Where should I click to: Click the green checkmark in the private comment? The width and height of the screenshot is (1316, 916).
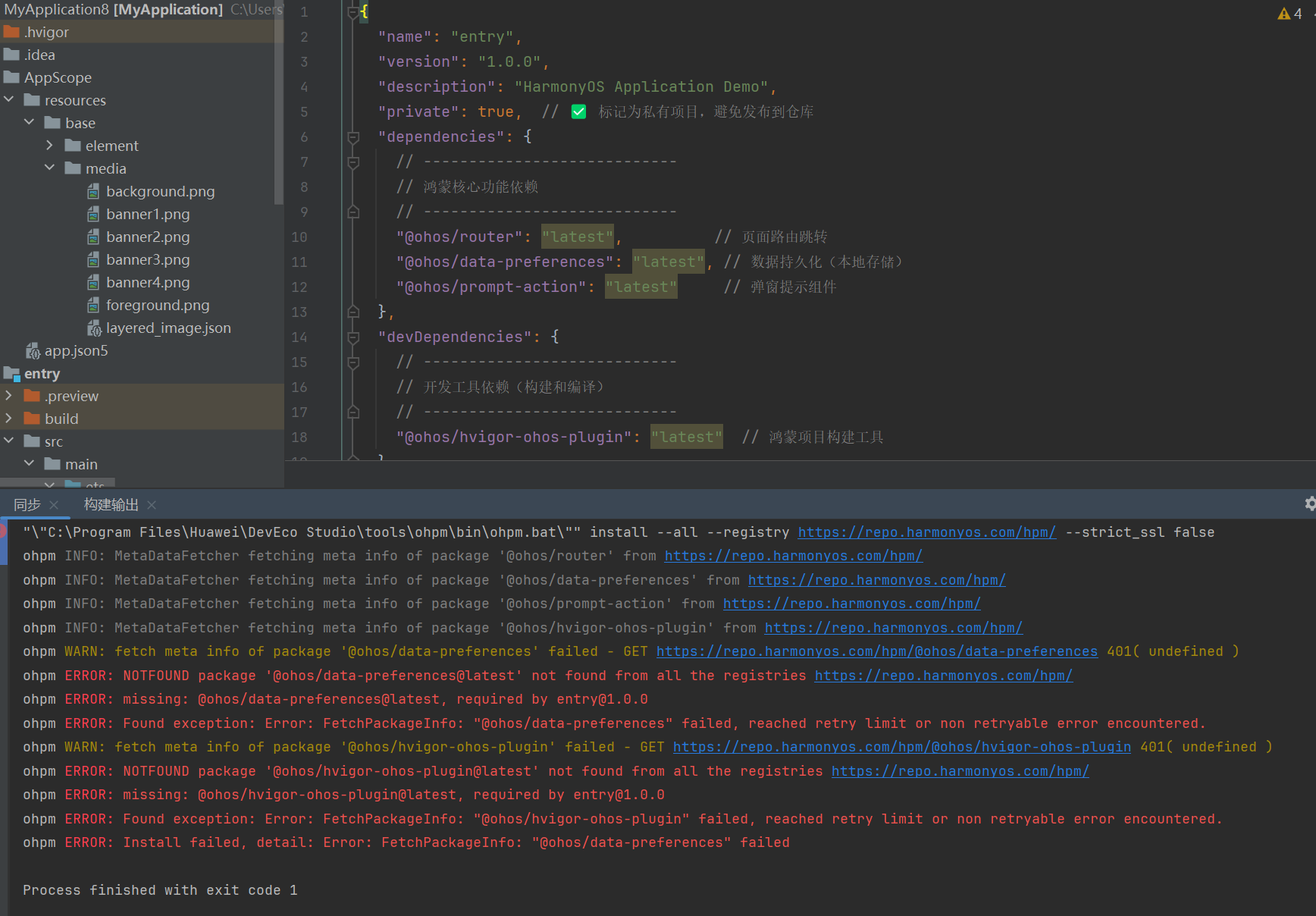[578, 112]
